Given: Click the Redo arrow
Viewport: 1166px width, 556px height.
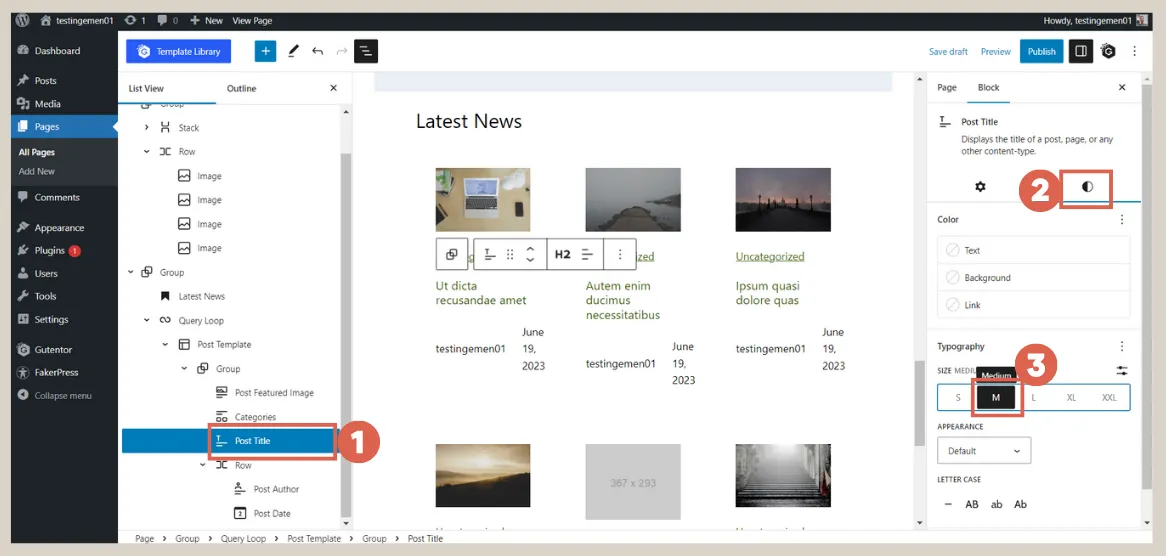Looking at the screenshot, I should [x=342, y=51].
